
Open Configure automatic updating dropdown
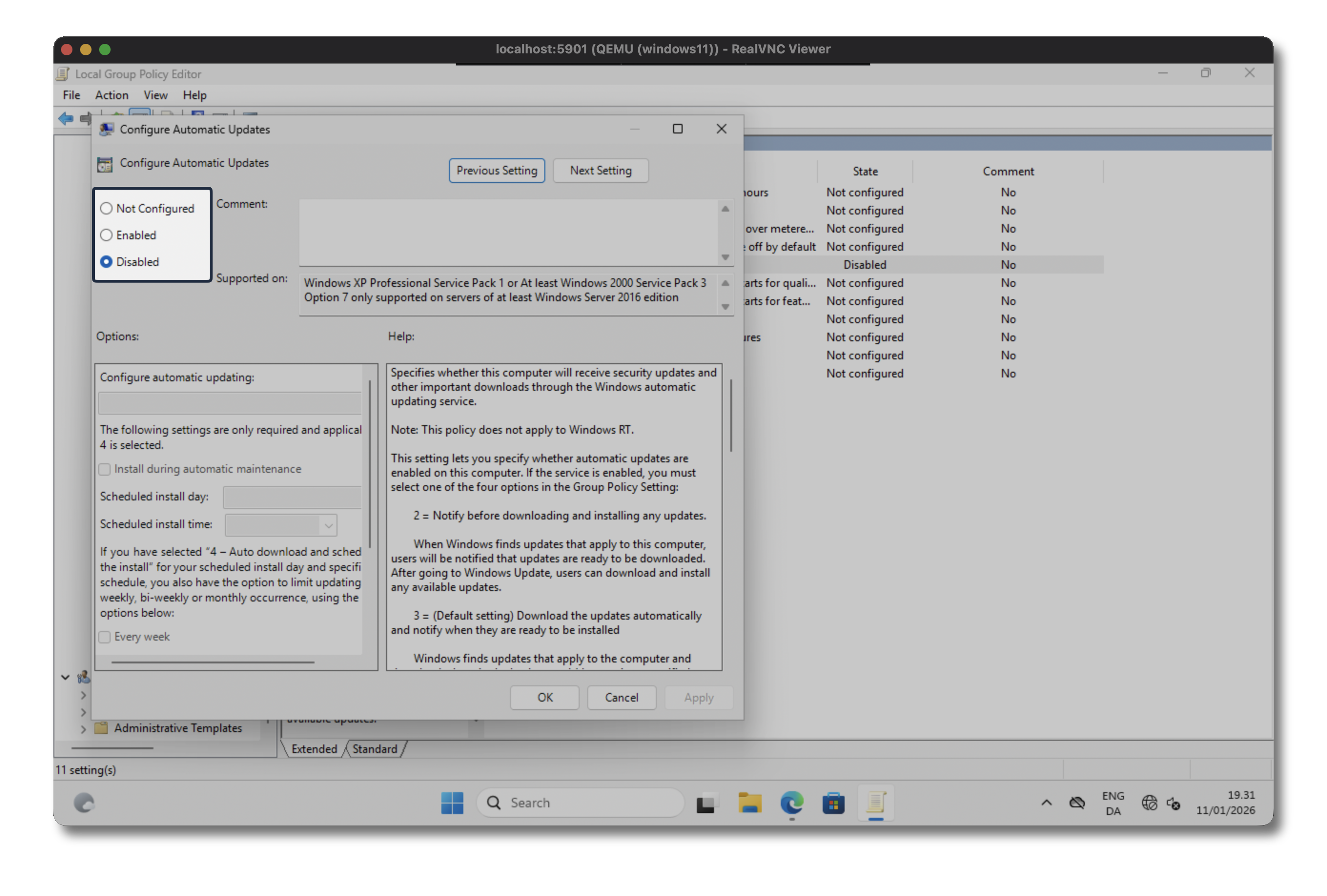click(x=230, y=403)
